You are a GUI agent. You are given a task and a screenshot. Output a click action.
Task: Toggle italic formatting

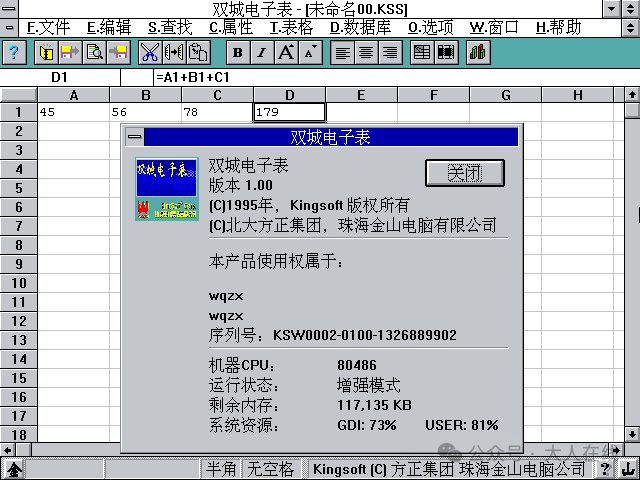pyautogui.click(x=262, y=53)
